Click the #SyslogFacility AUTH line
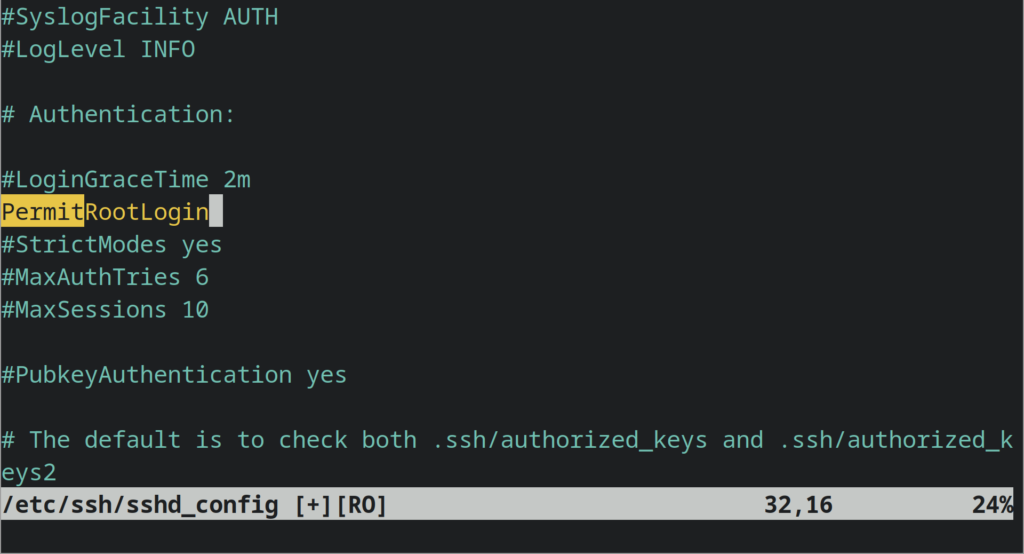The width and height of the screenshot is (1024, 554). (x=139, y=17)
